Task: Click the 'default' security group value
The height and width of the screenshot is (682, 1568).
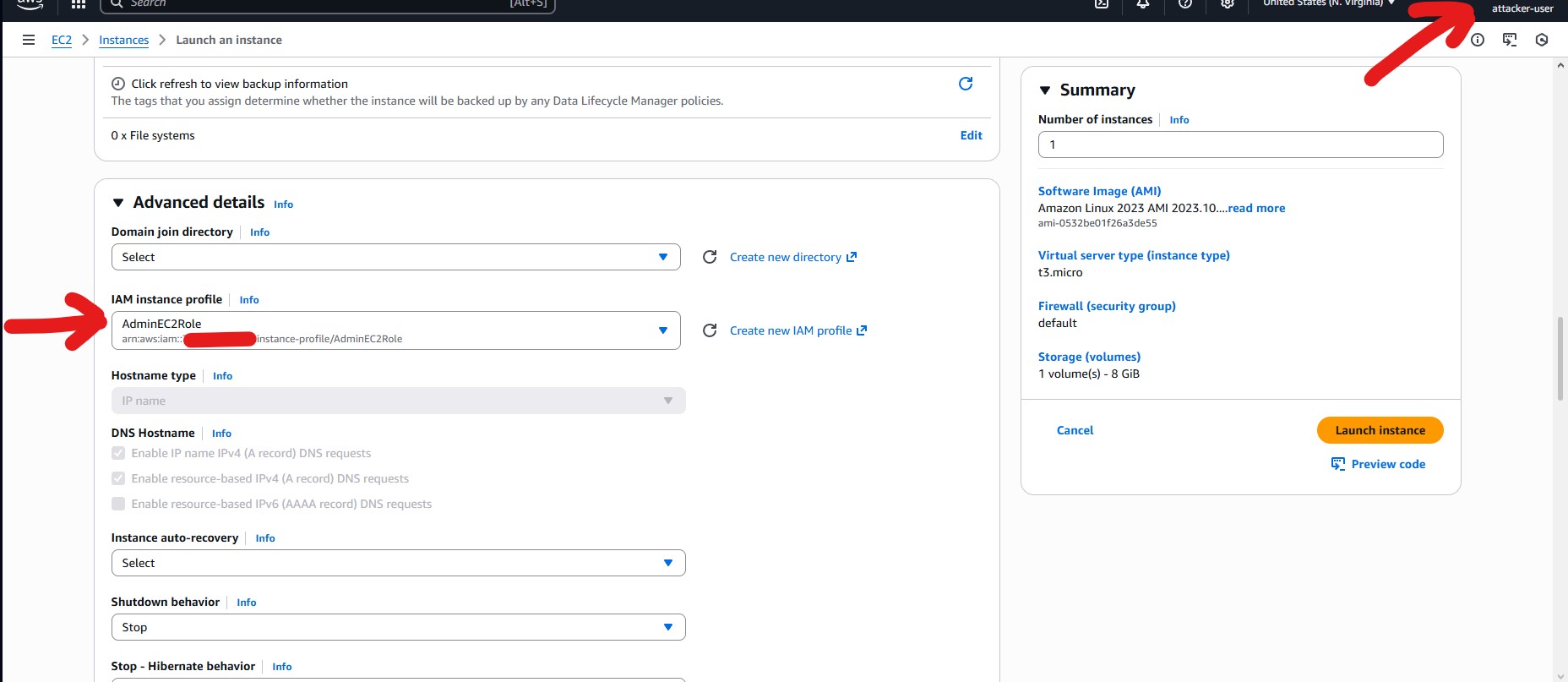Action: point(1057,323)
